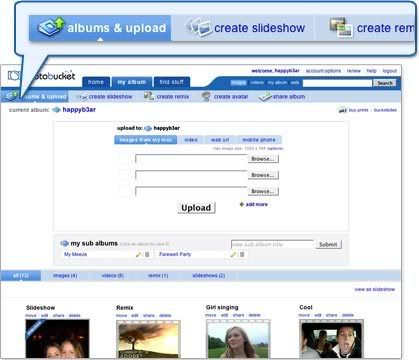Click the share album icon
The image size is (419, 360).
click(265, 97)
